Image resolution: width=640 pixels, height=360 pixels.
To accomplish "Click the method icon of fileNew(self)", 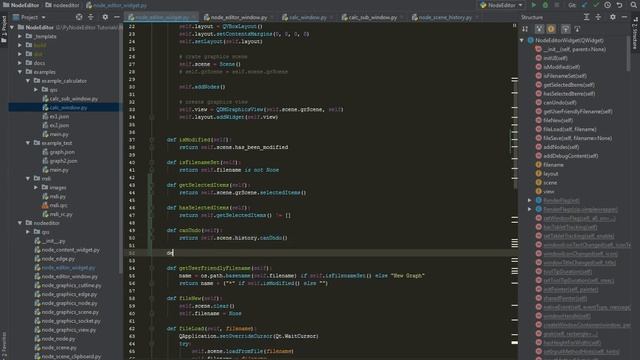I will [x=538, y=120].
